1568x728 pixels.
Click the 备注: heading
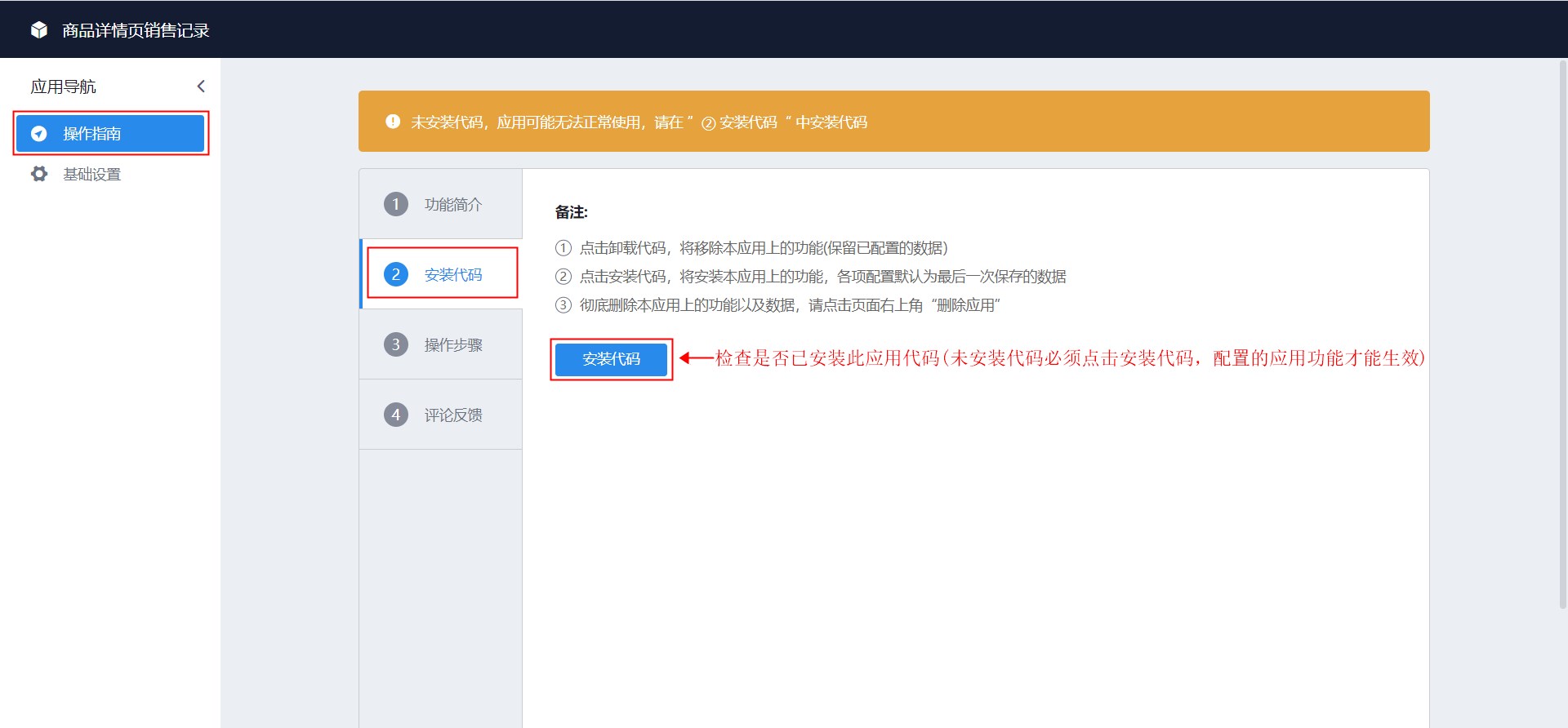pos(572,212)
